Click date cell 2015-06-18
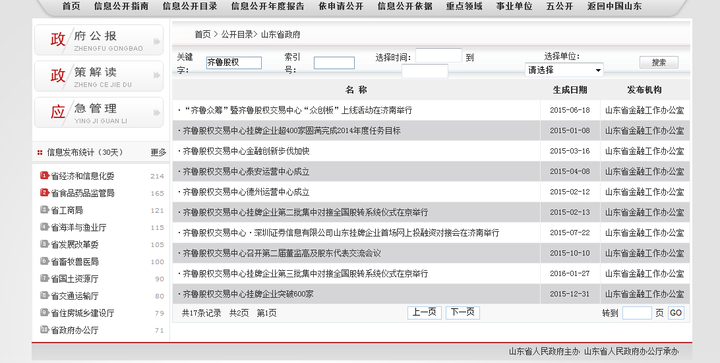 pos(570,110)
